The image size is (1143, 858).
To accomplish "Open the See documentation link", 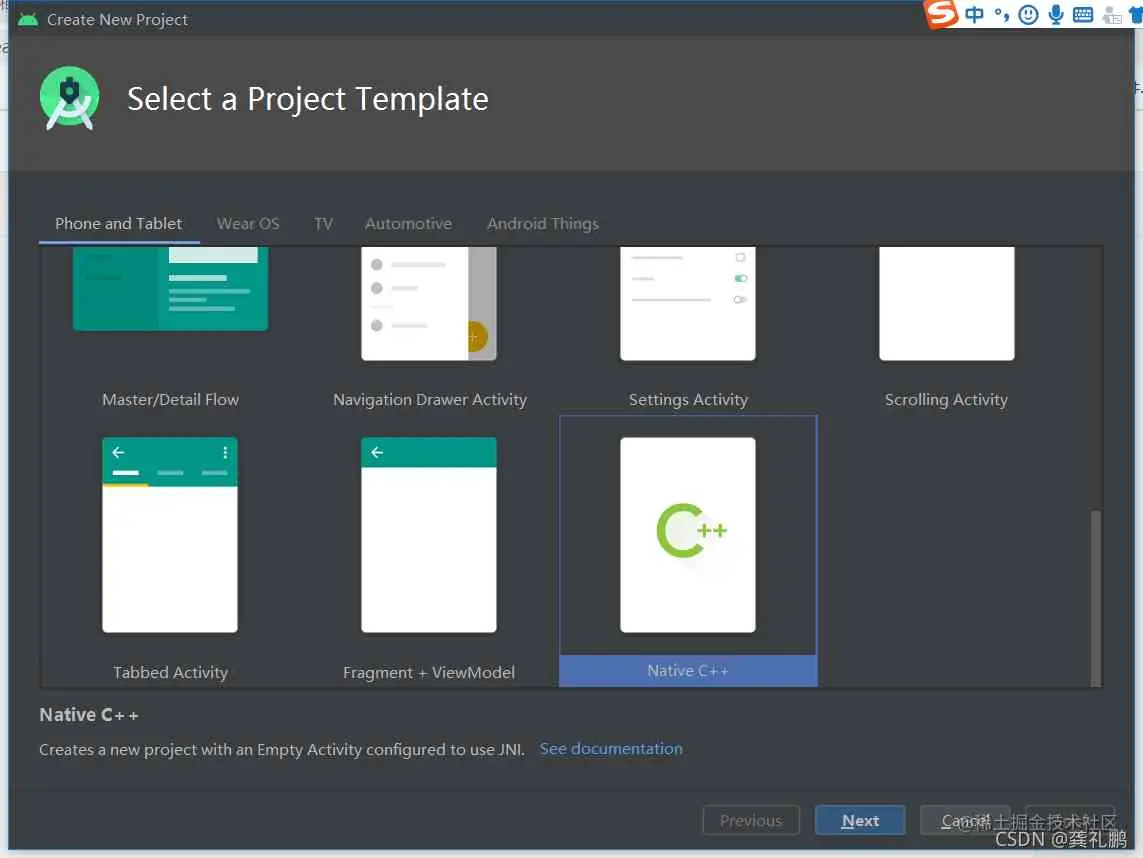I will point(611,749).
